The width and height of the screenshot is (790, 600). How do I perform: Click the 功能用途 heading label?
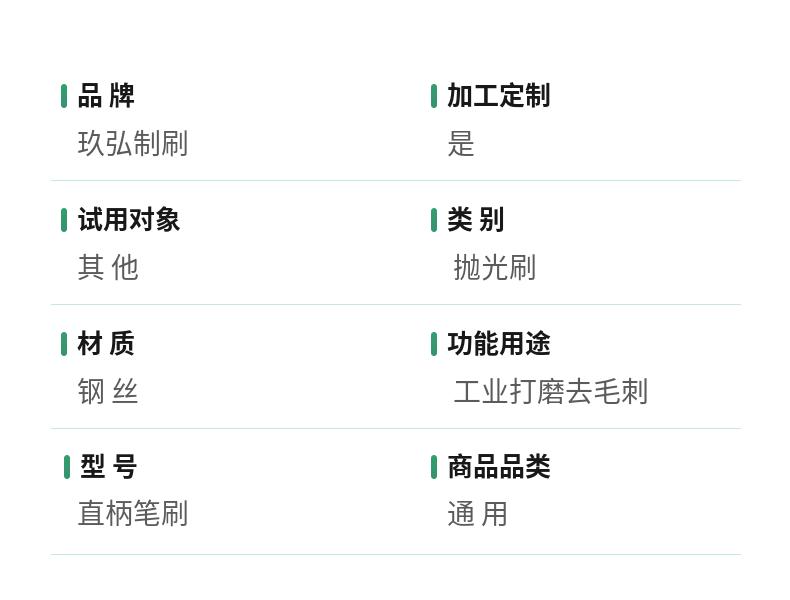click(499, 344)
